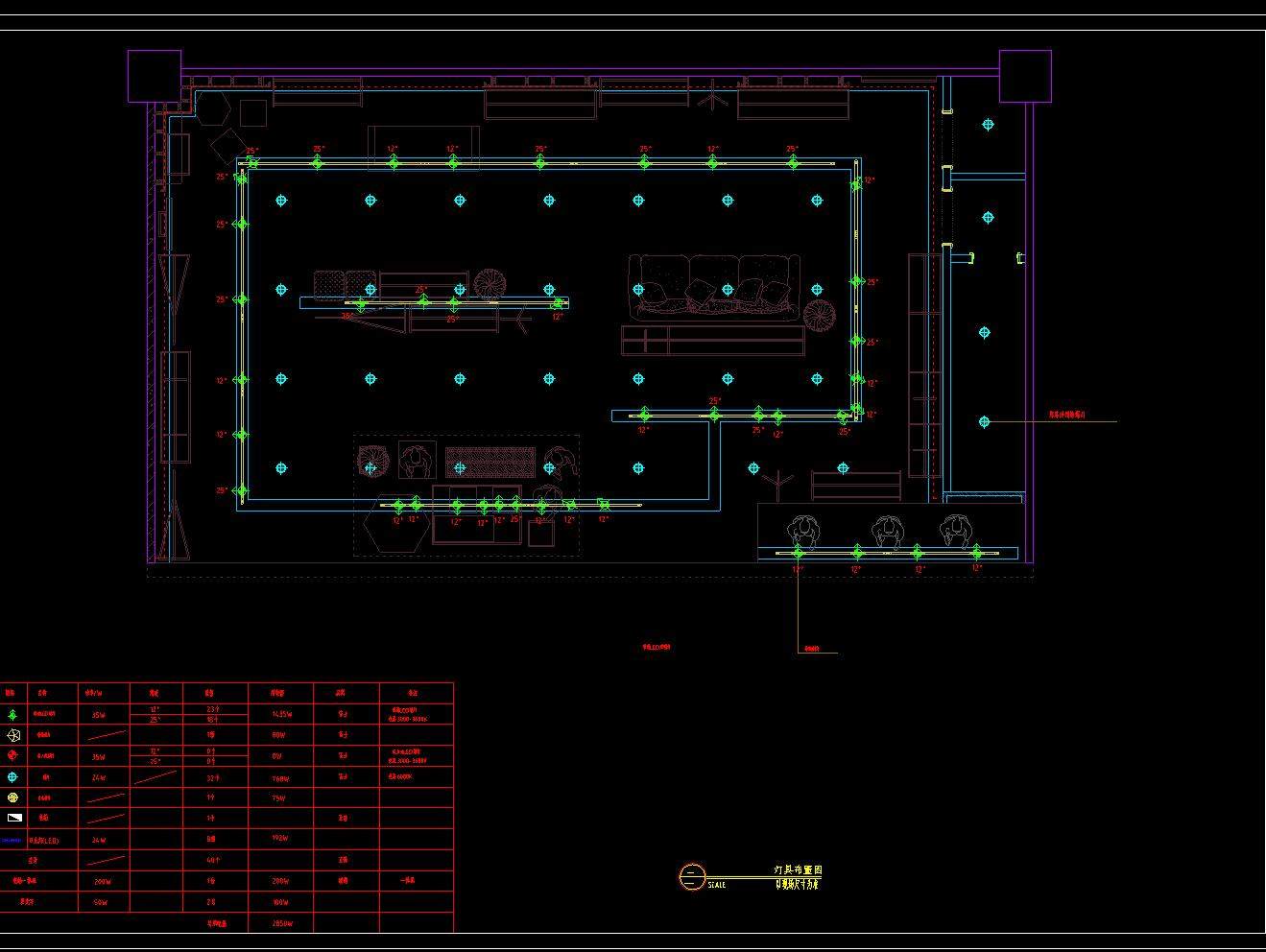Image resolution: width=1266 pixels, height=952 pixels.
Task: Select the white pentagon lamp symbol in the legend
Action: 13,736
